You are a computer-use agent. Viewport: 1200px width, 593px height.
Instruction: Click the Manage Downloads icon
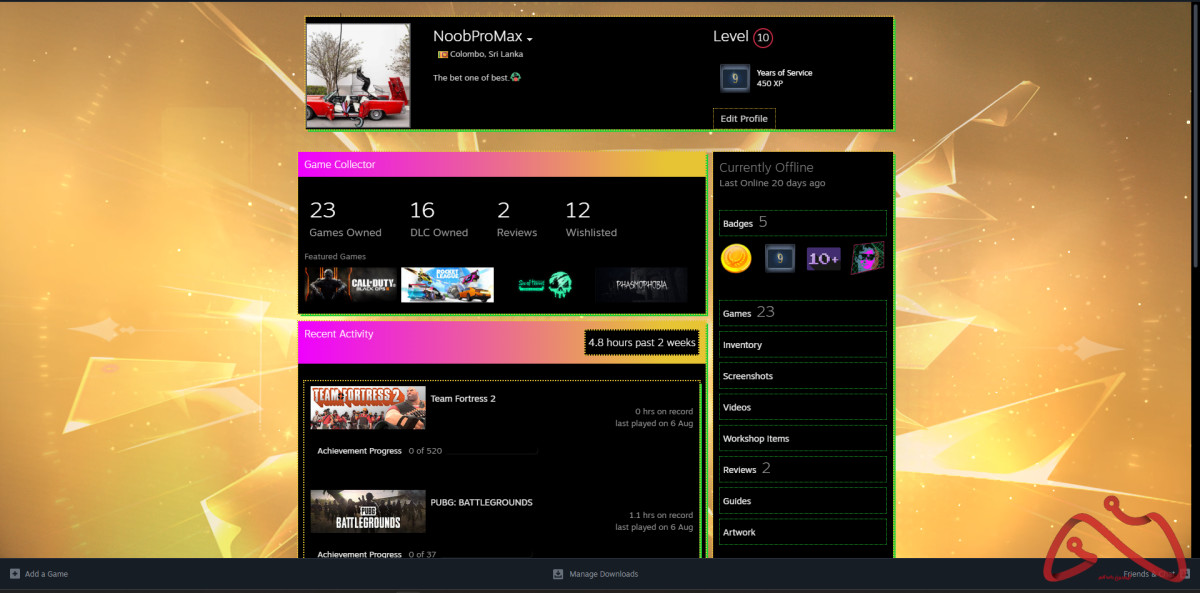(x=558, y=574)
